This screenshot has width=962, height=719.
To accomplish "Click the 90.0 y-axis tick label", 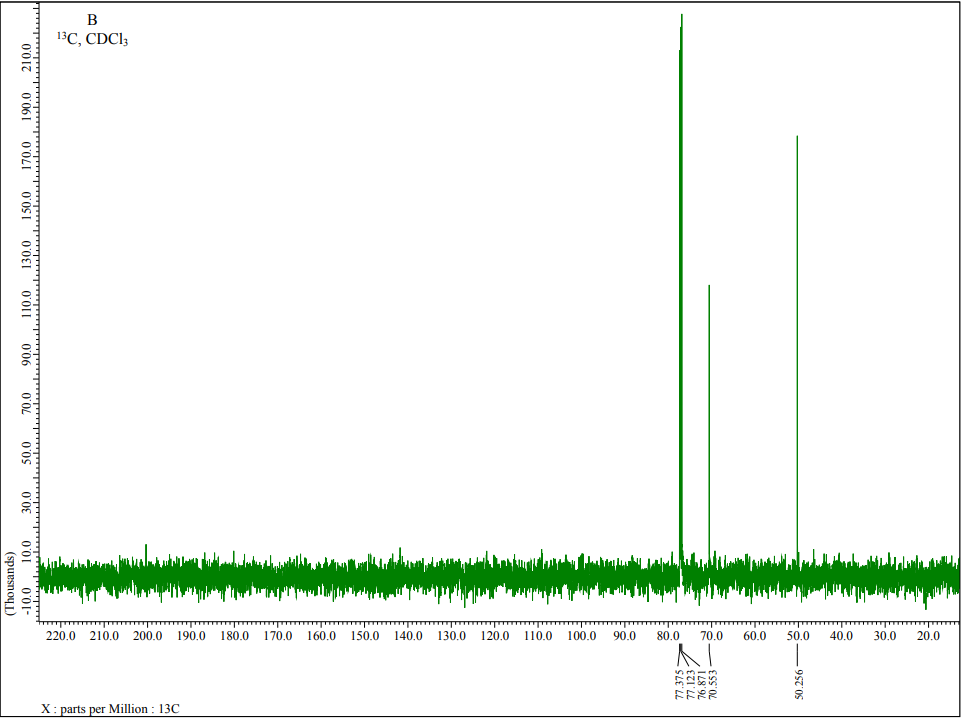I will 27,355.
